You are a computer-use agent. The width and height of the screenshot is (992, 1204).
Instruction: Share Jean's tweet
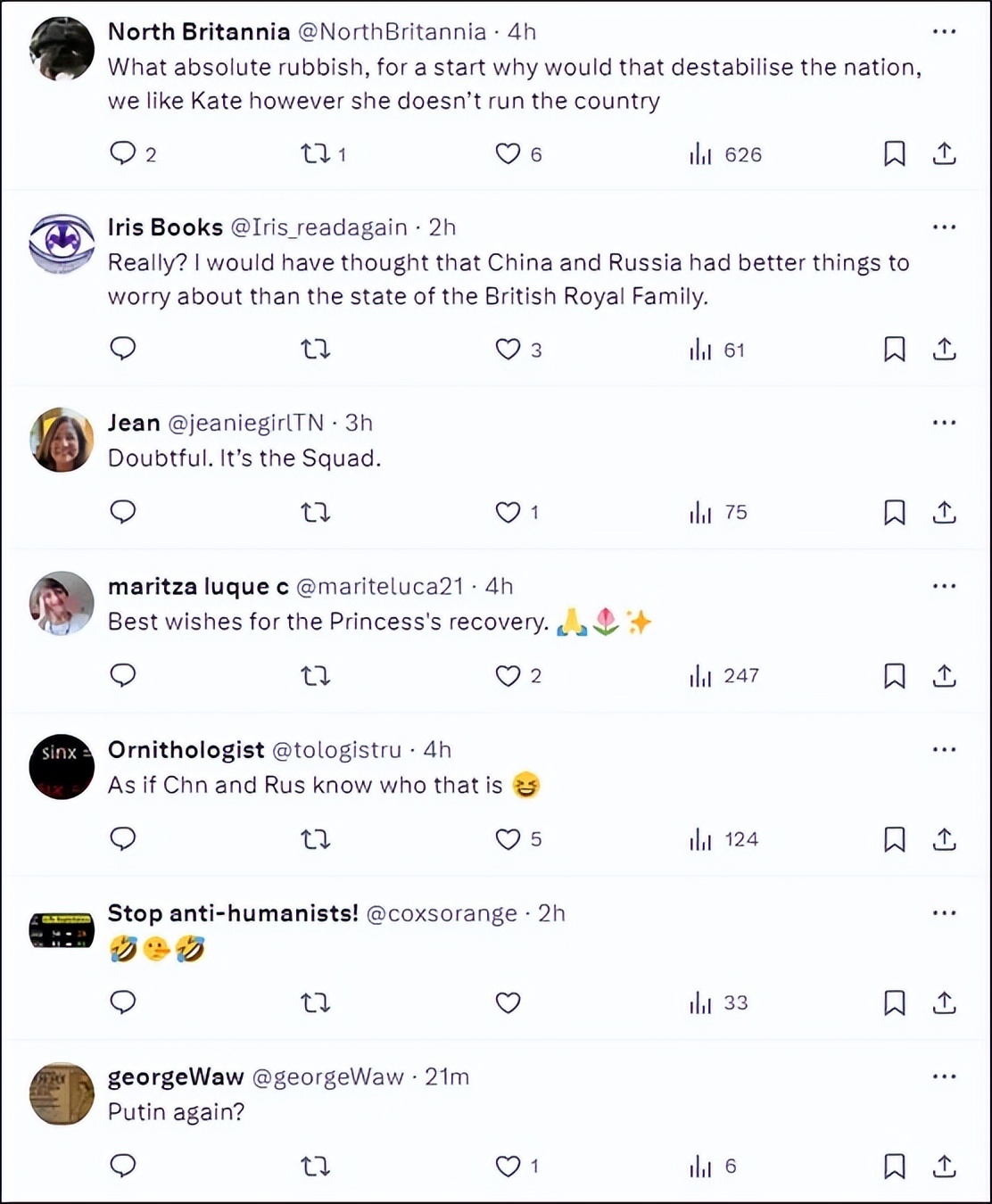(x=944, y=512)
